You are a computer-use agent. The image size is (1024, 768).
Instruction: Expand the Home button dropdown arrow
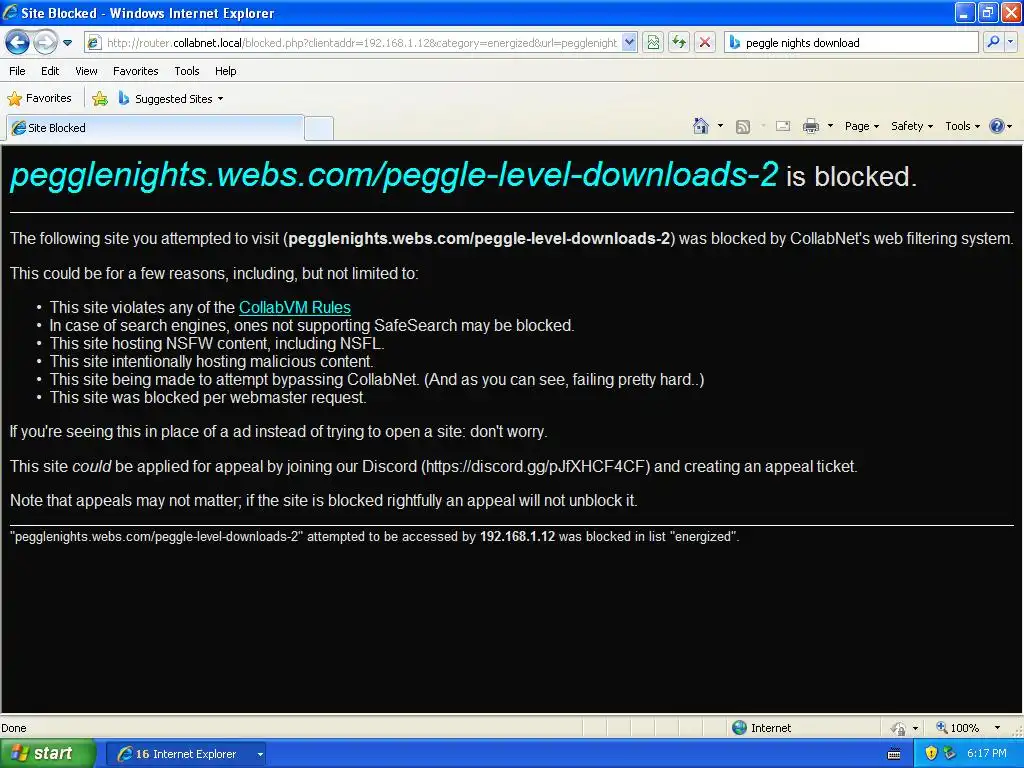click(x=720, y=126)
